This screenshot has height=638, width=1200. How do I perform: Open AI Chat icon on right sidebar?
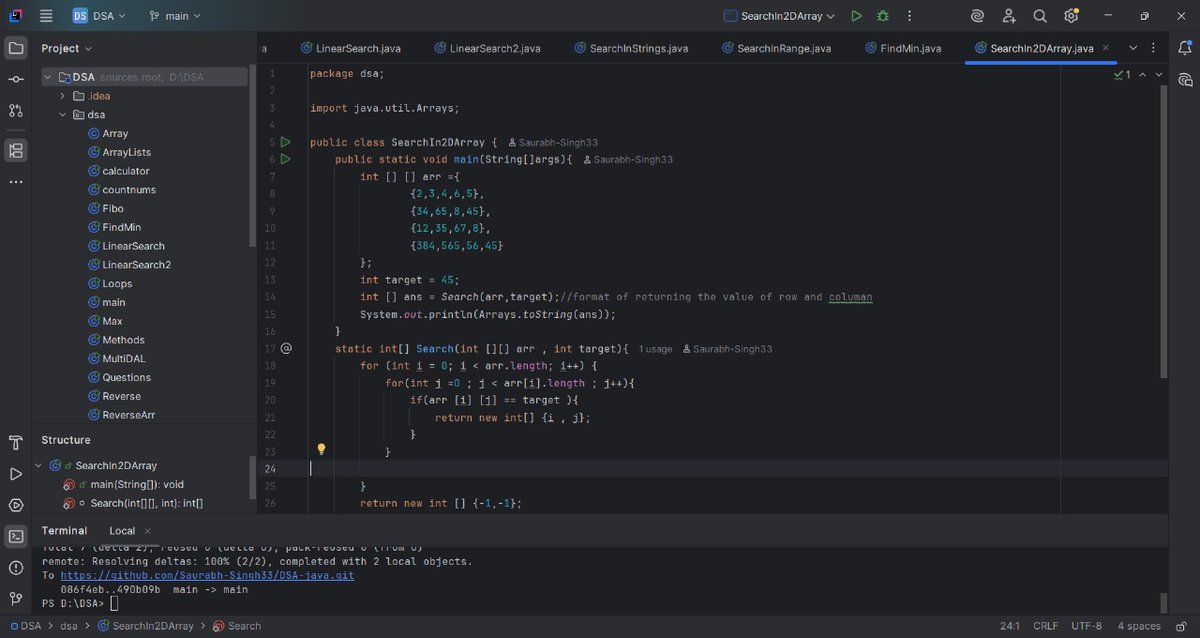coord(1185,79)
